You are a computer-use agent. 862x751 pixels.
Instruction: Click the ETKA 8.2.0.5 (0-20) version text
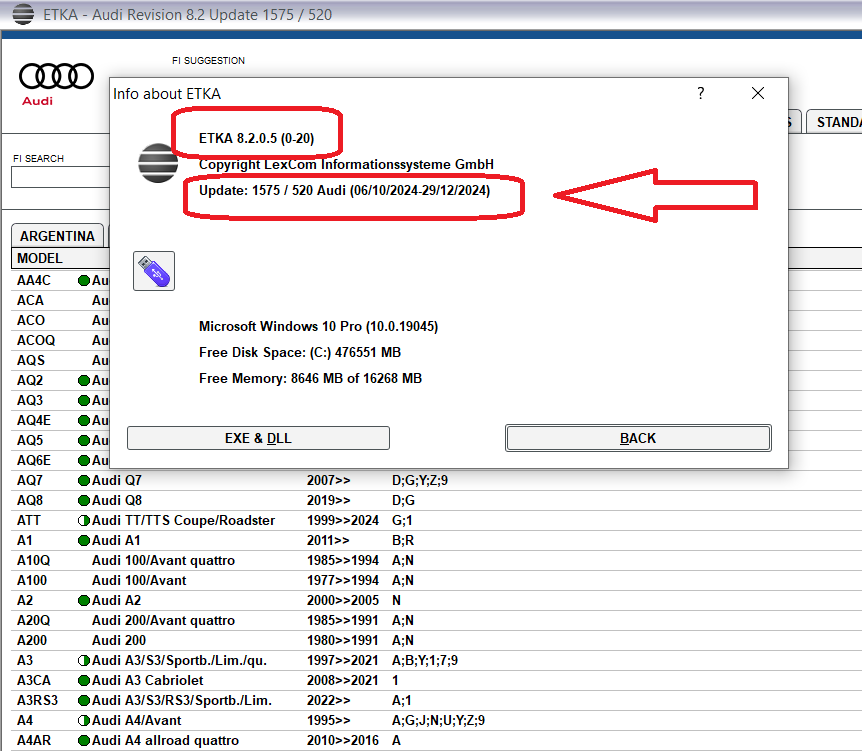click(257, 138)
